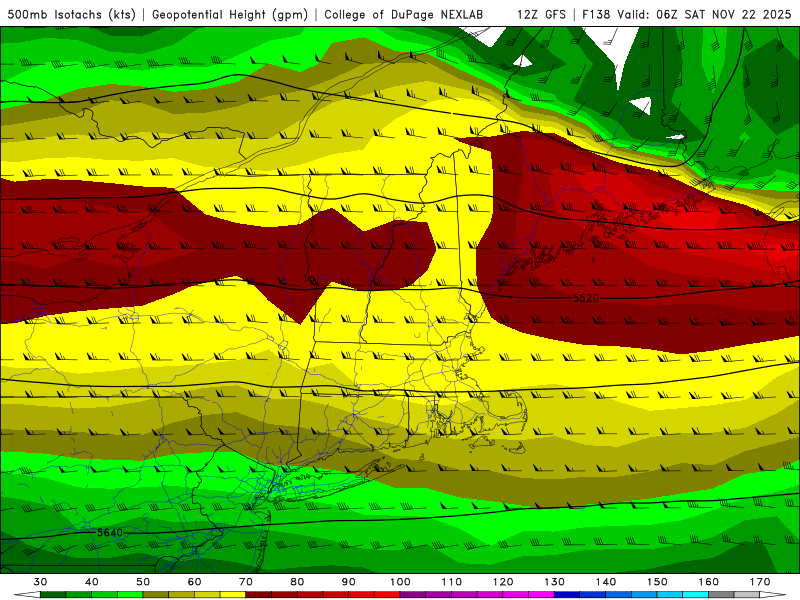Click the 130 value on the color scale
This screenshot has width=800, height=600.
[x=554, y=582]
